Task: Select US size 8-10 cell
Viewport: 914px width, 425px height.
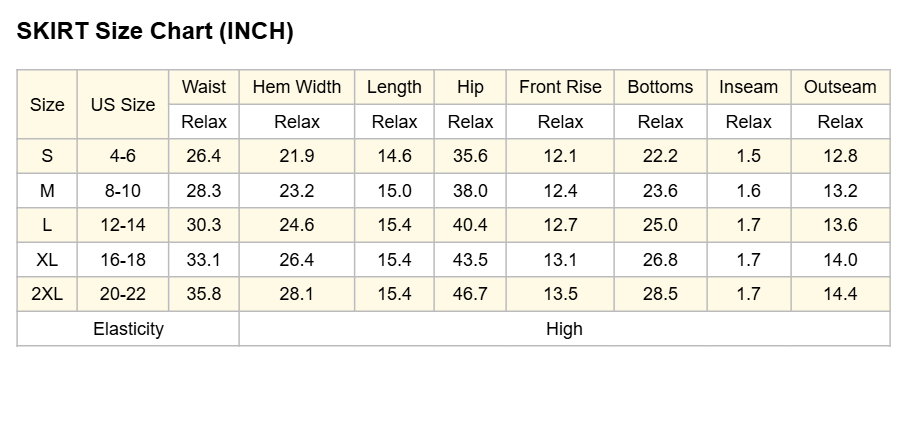Action: tap(123, 191)
